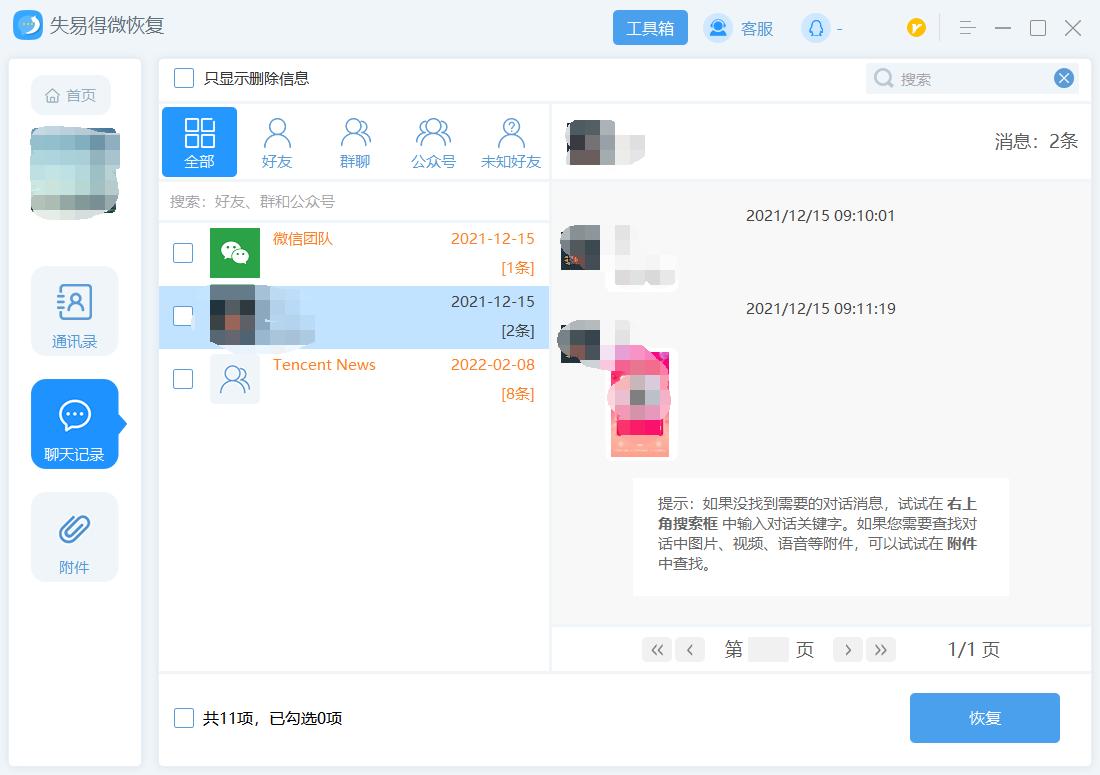This screenshot has height=775, width=1100.
Task: Select the 未知好友 unknown friends filter
Action: (510, 140)
